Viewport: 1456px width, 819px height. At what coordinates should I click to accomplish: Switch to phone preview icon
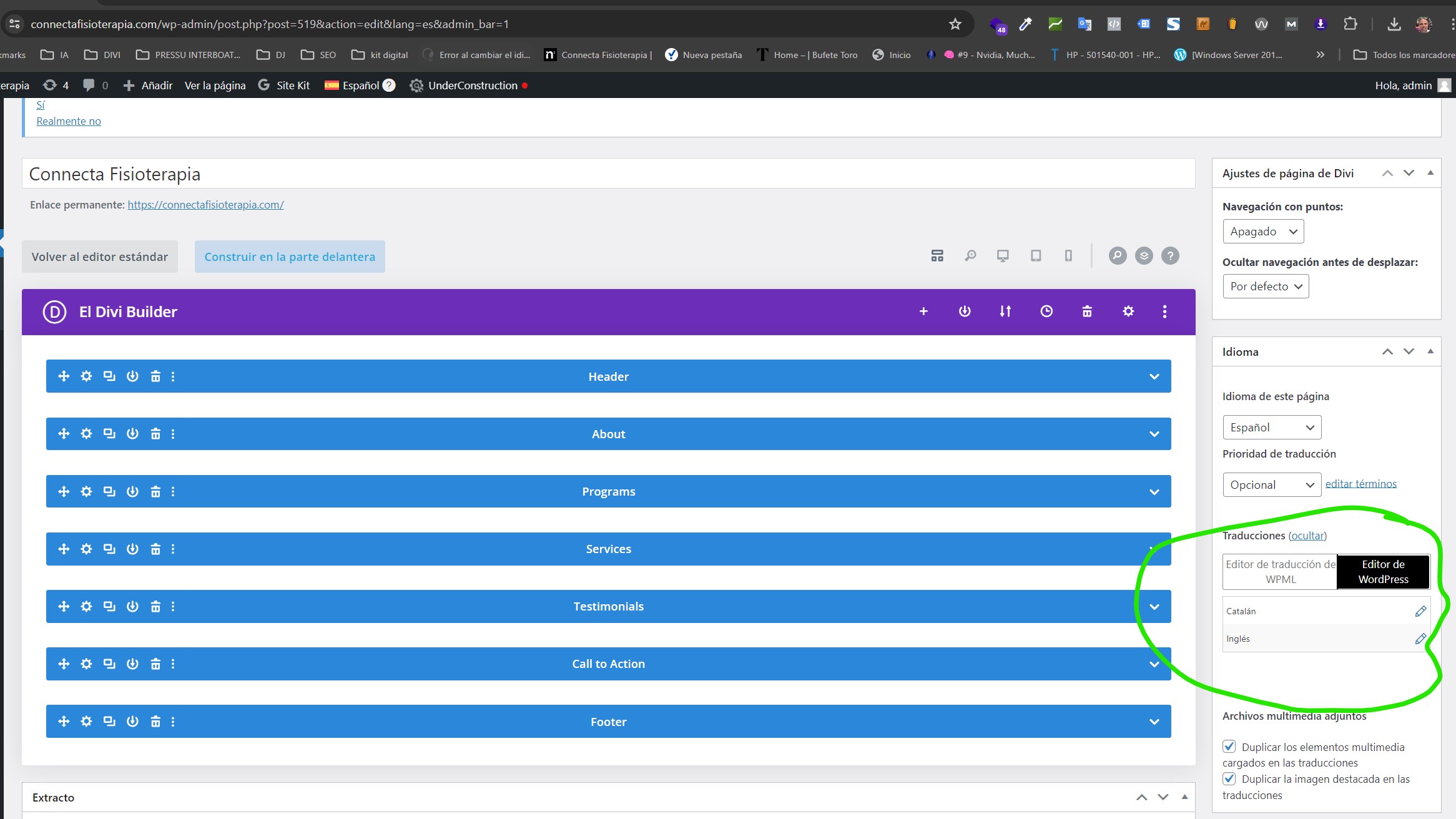pyautogui.click(x=1068, y=256)
